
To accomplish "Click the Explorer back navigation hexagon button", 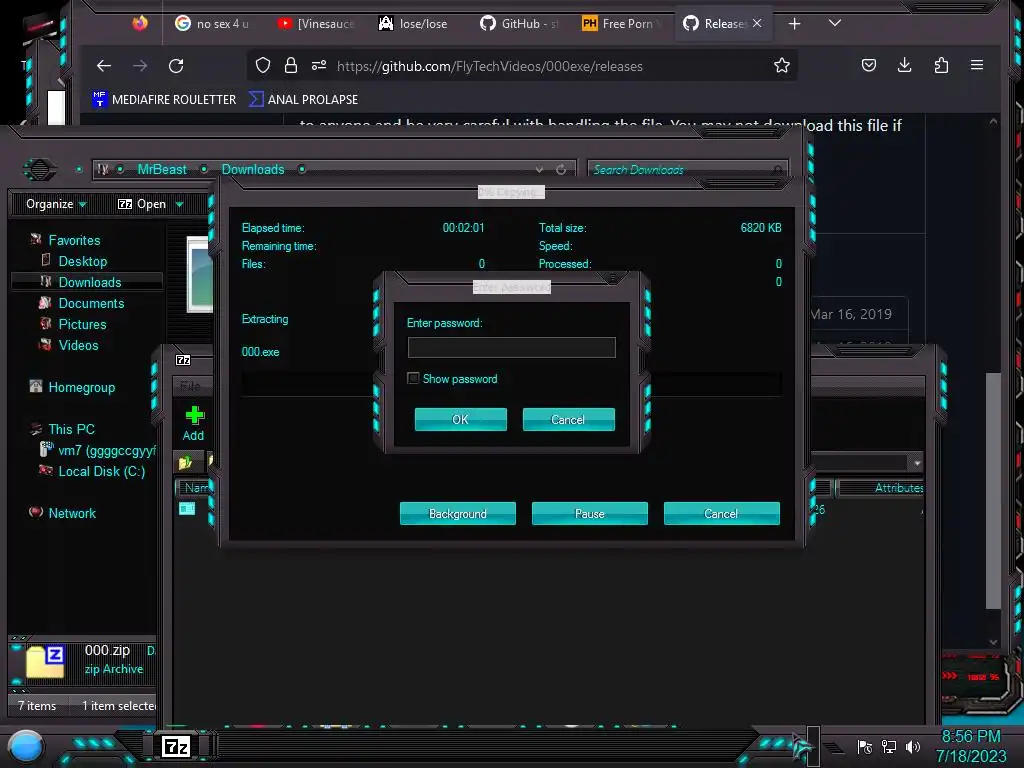I will 40,169.
